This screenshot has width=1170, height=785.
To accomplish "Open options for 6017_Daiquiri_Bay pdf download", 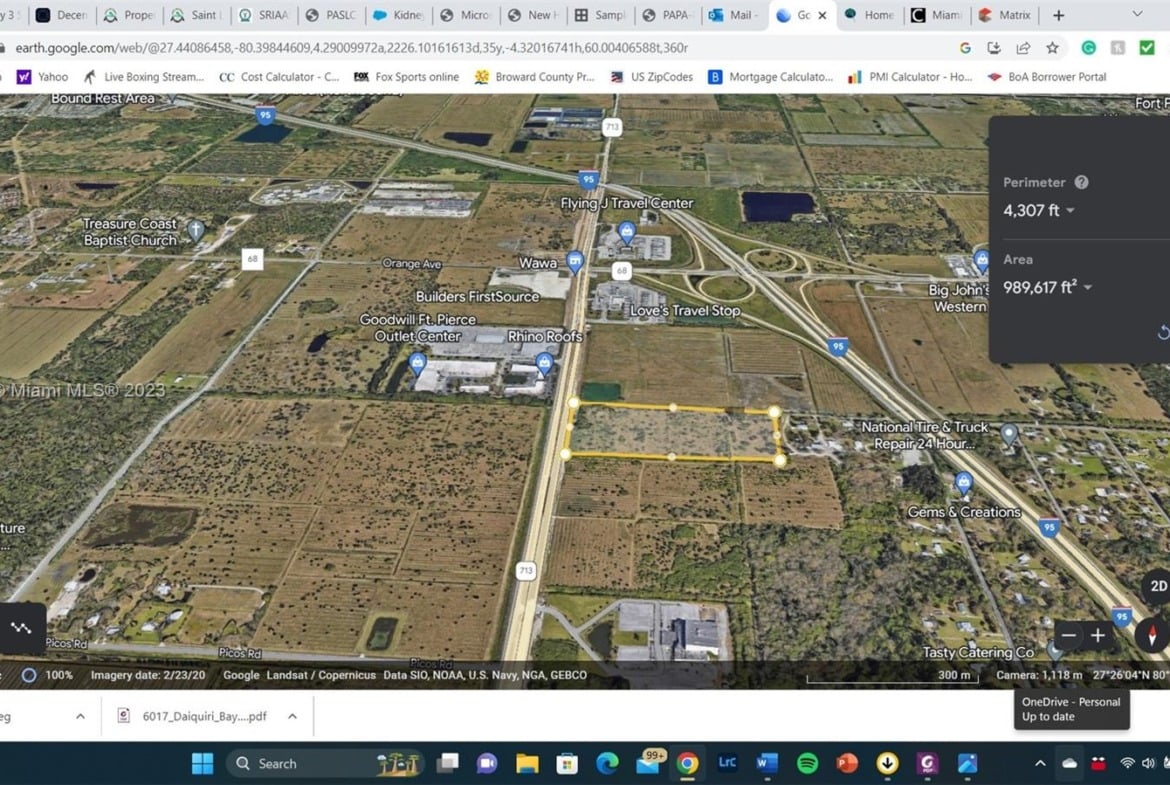I will pyautogui.click(x=292, y=716).
